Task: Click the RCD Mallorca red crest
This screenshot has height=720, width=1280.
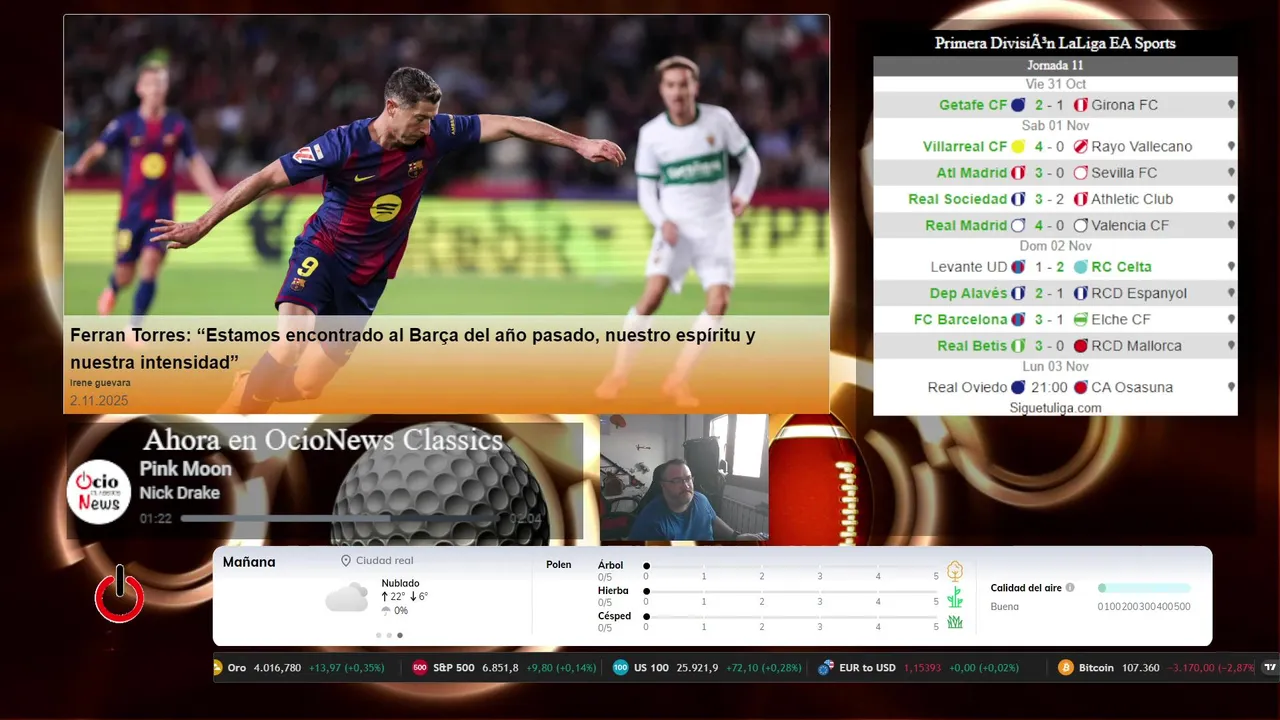Action: 1080,346
